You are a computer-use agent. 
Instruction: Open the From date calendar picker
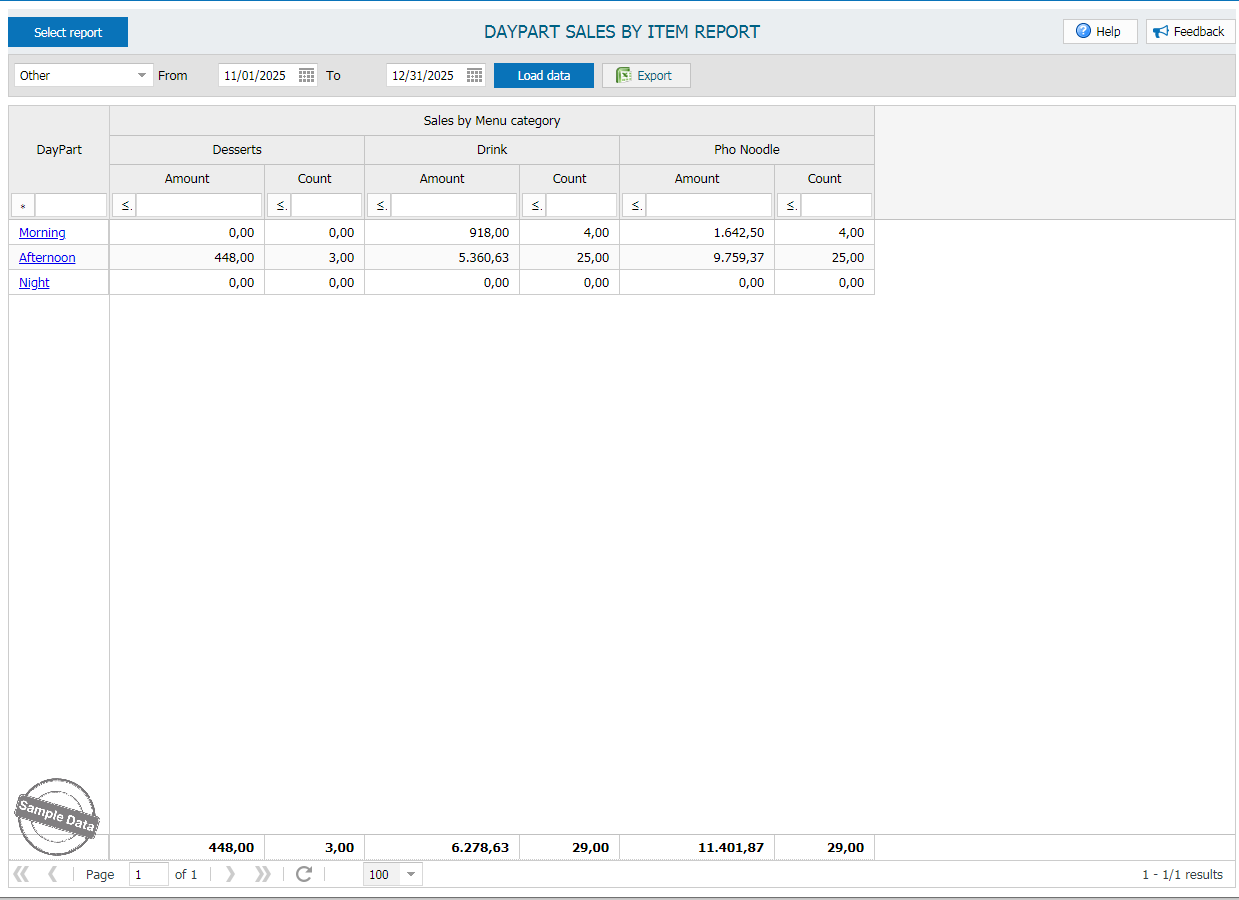[307, 75]
